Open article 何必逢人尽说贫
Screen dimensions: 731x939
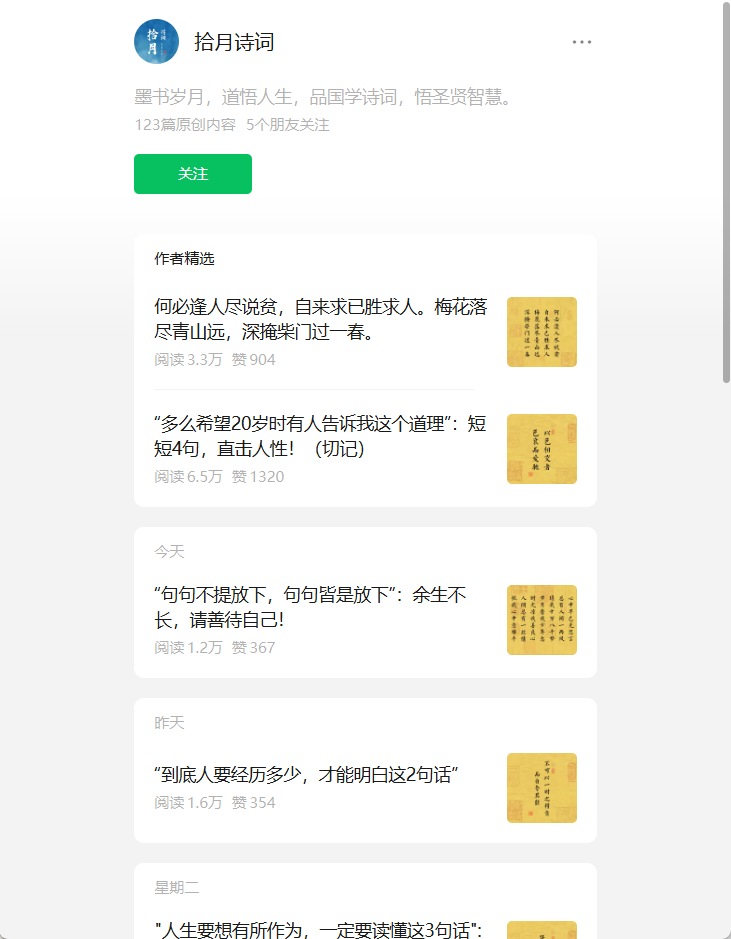point(321,319)
